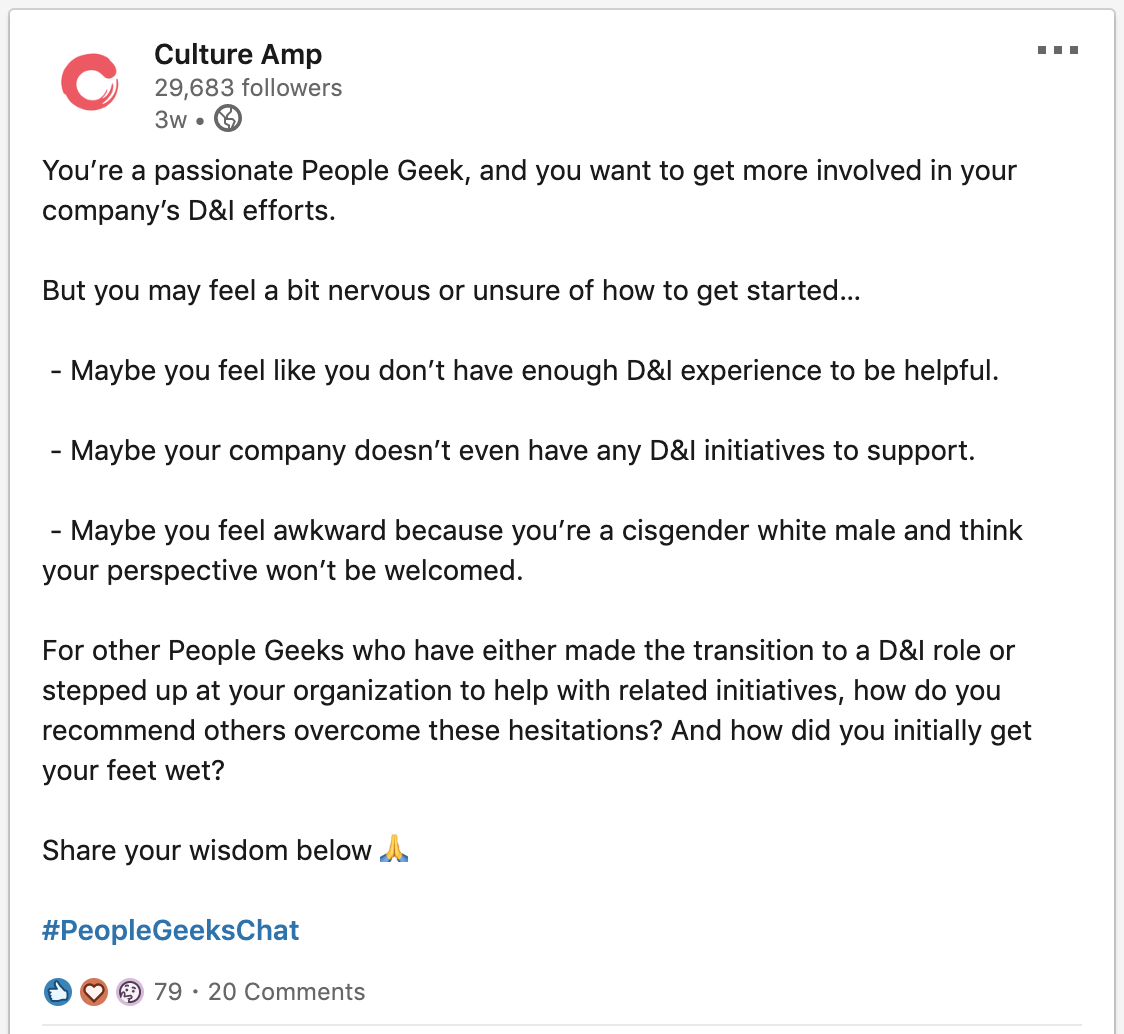Image resolution: width=1124 pixels, height=1034 pixels.
Task: Click the globe public visibility icon
Action: coord(228,119)
